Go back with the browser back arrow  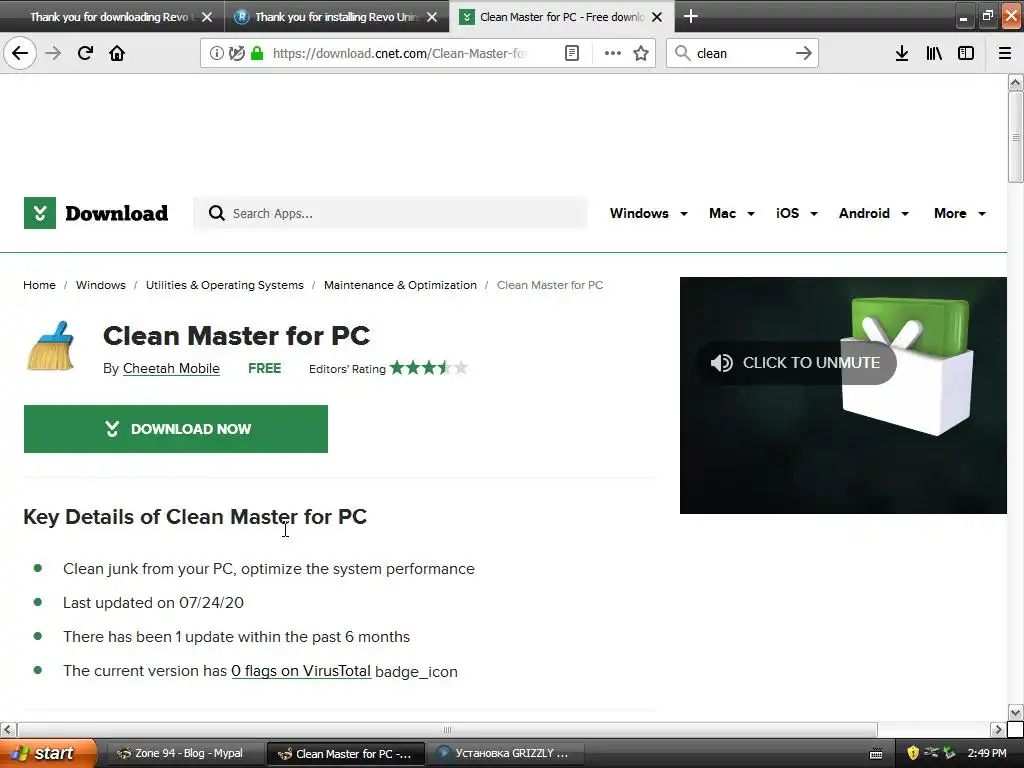point(20,53)
